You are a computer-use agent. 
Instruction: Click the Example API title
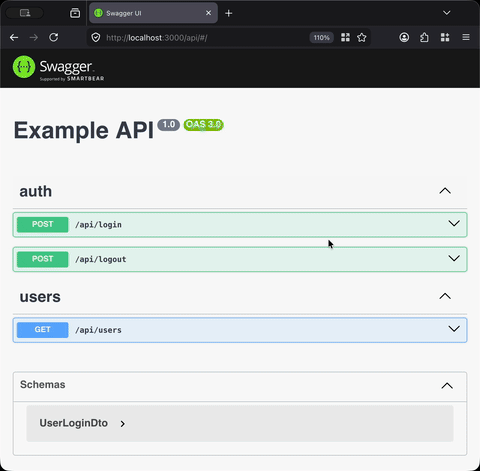(x=84, y=130)
